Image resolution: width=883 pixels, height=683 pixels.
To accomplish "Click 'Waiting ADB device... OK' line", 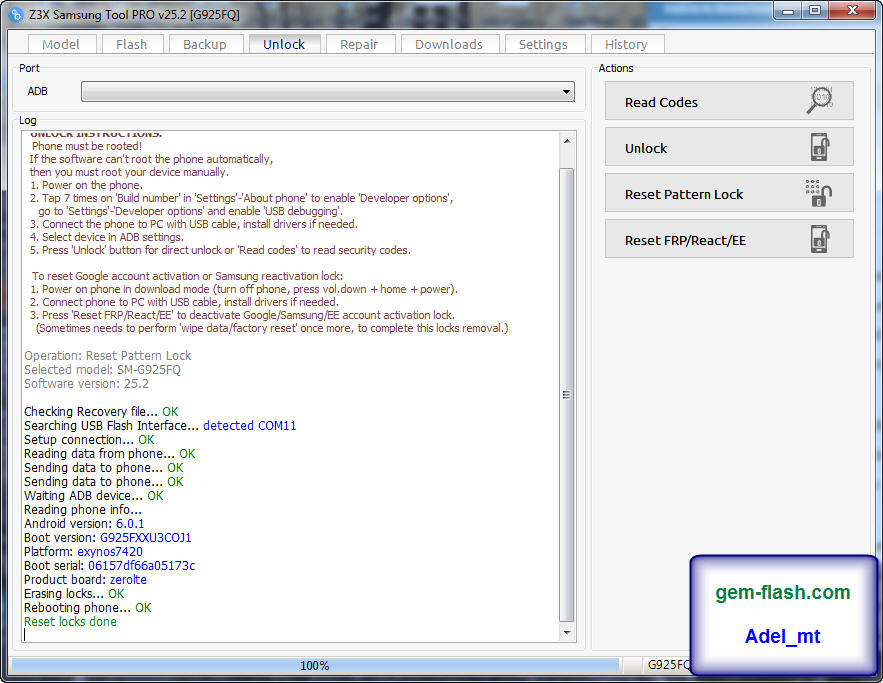I will pos(93,496).
